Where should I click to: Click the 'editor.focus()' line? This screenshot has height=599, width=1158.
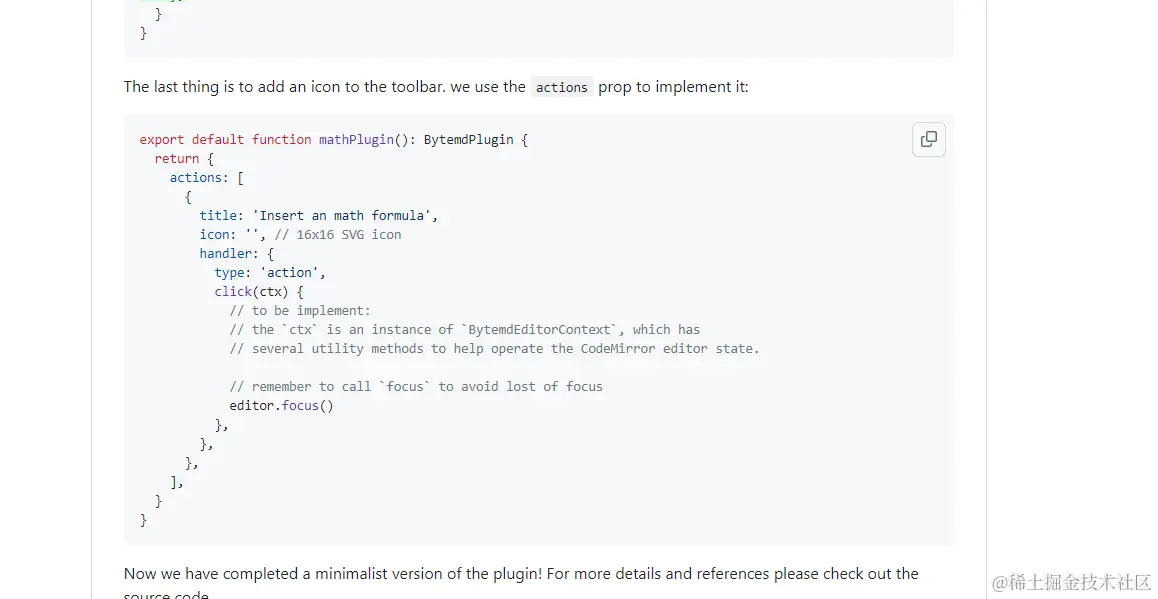(x=281, y=406)
